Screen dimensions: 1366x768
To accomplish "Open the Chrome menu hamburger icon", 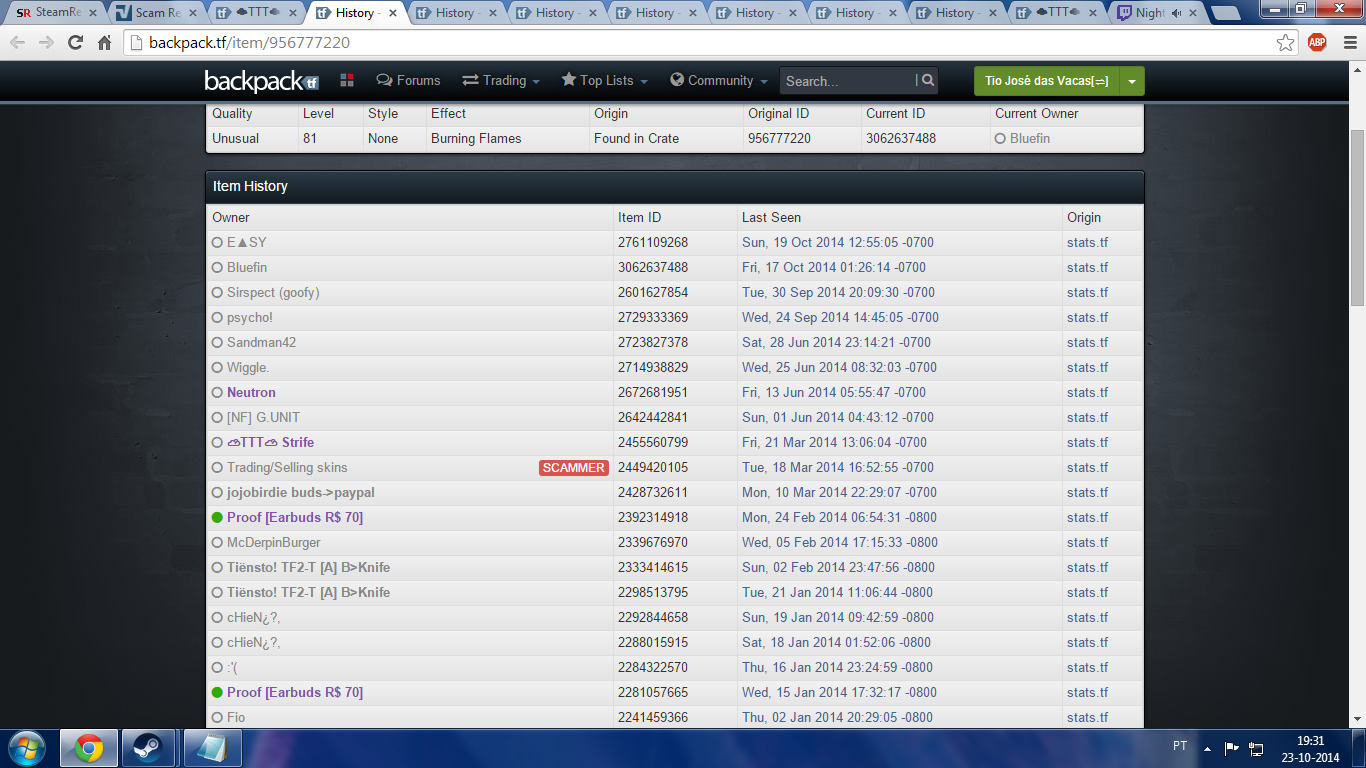I will 1346,43.
